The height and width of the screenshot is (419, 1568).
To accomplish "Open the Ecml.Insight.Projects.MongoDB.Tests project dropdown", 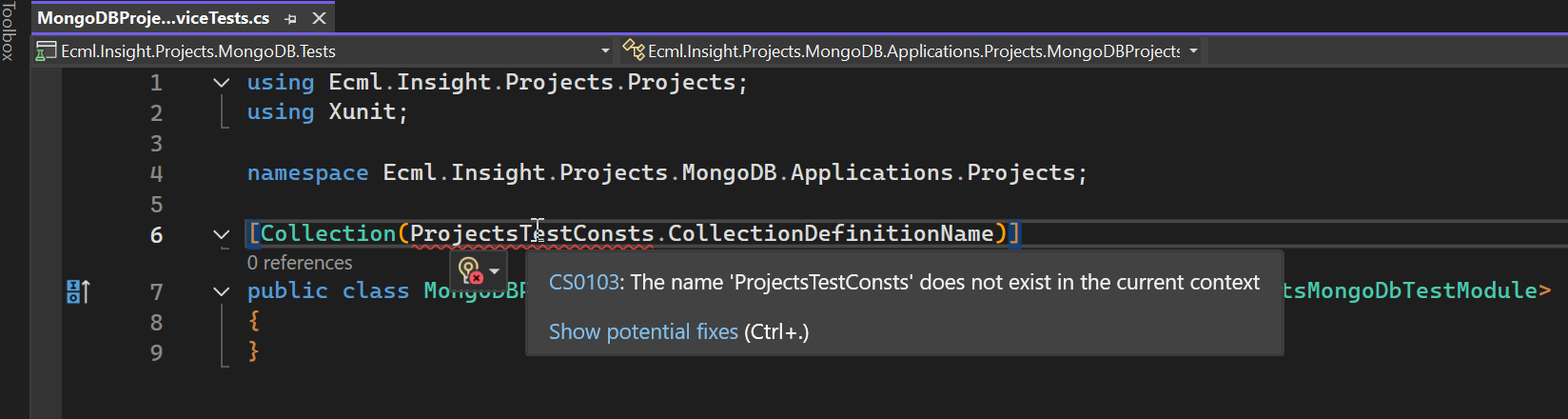I will pyautogui.click(x=605, y=50).
